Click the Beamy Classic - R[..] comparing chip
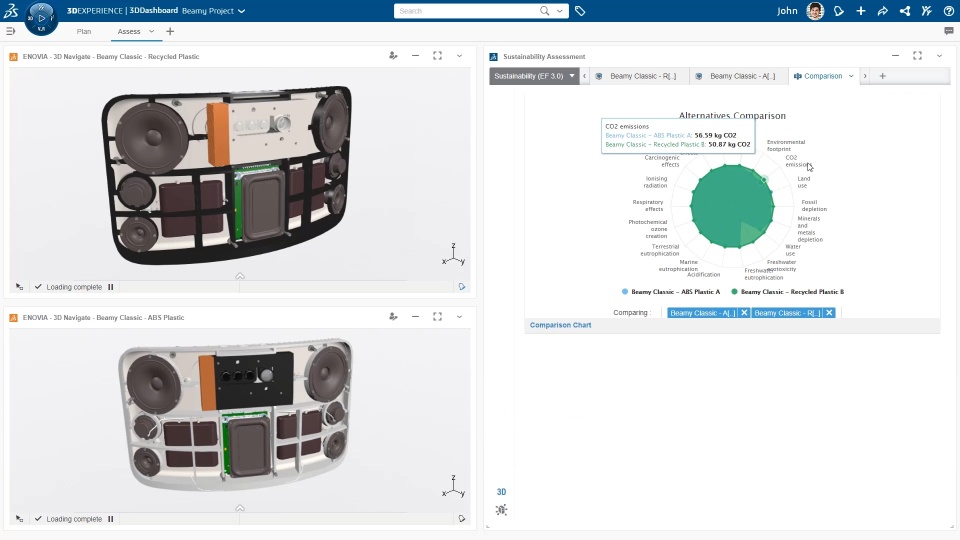Screen dimensions: 960x540 tap(787, 313)
